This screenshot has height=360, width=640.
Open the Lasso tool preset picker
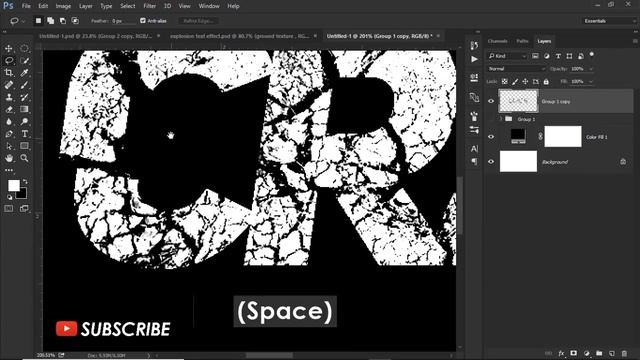tap(17, 20)
